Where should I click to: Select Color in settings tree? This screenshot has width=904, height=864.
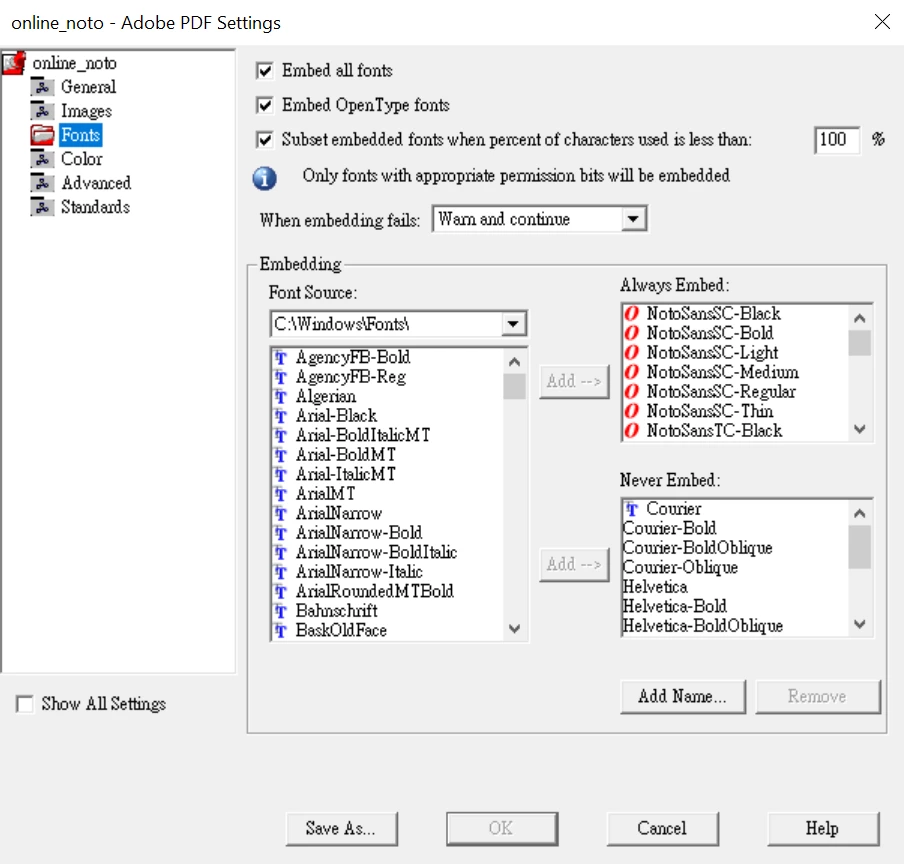pos(82,159)
